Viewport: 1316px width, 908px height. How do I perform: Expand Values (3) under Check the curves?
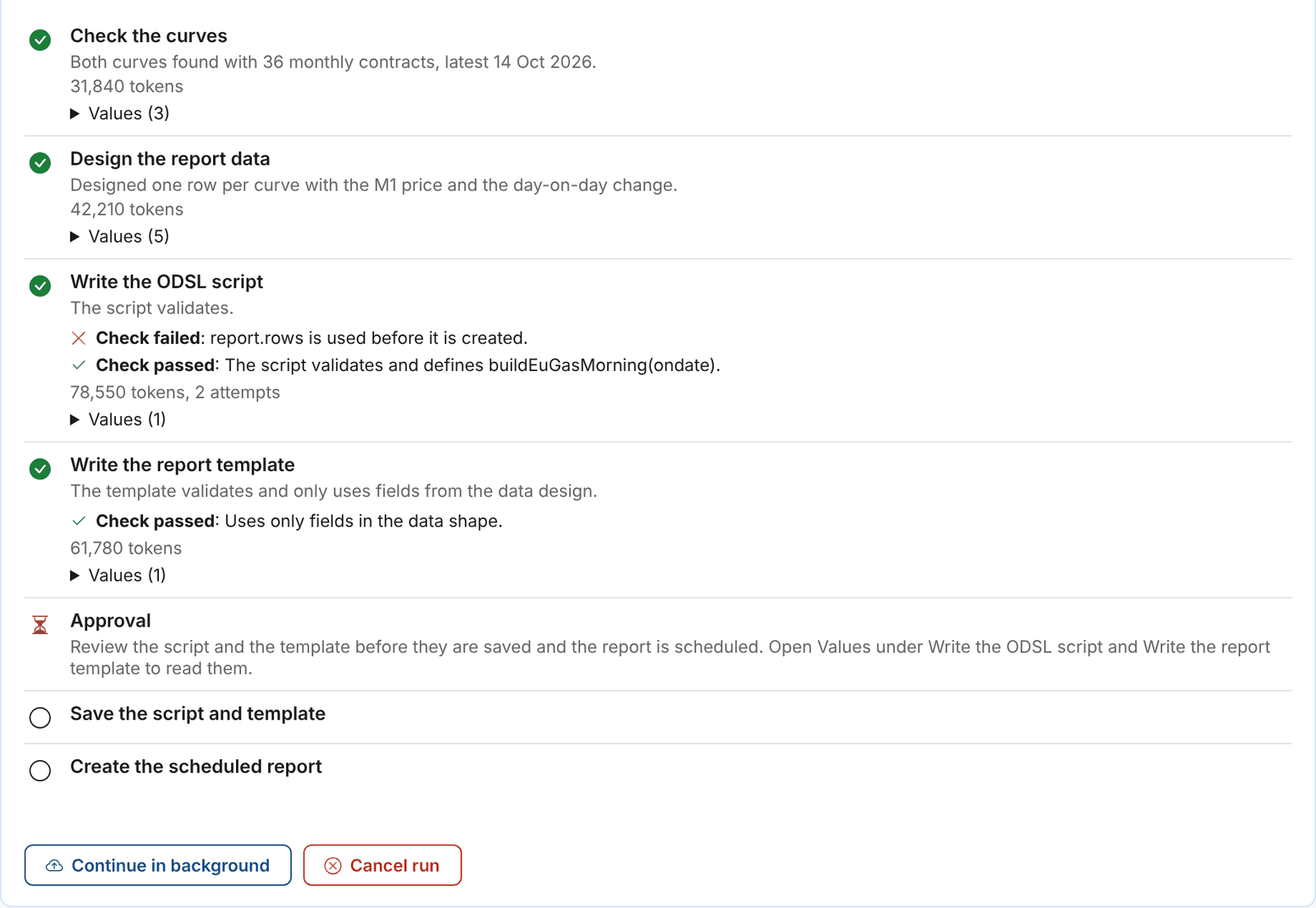[x=120, y=113]
